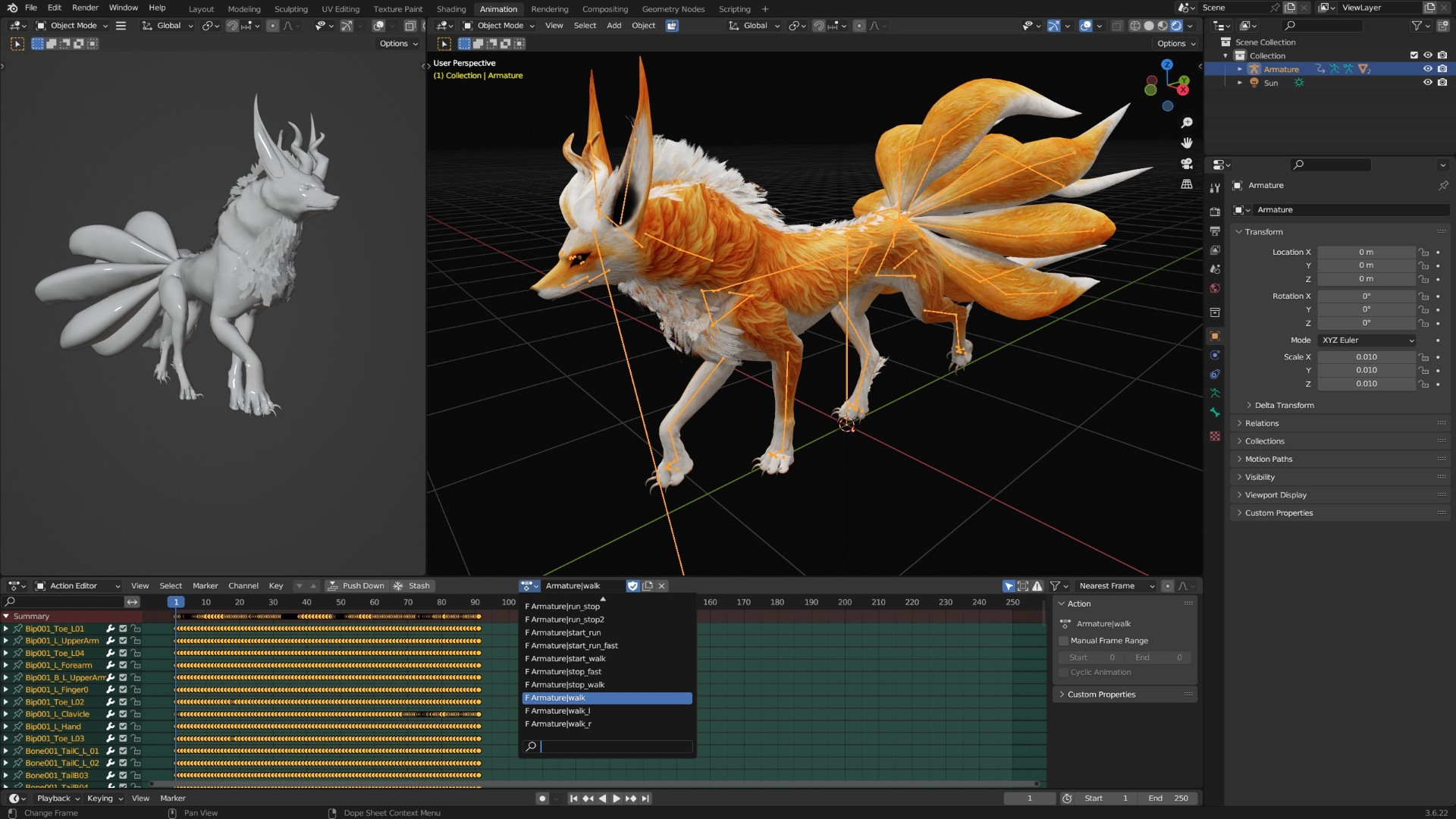
Task: Toggle Only Show Selected in Action Editor
Action: [x=1009, y=586]
